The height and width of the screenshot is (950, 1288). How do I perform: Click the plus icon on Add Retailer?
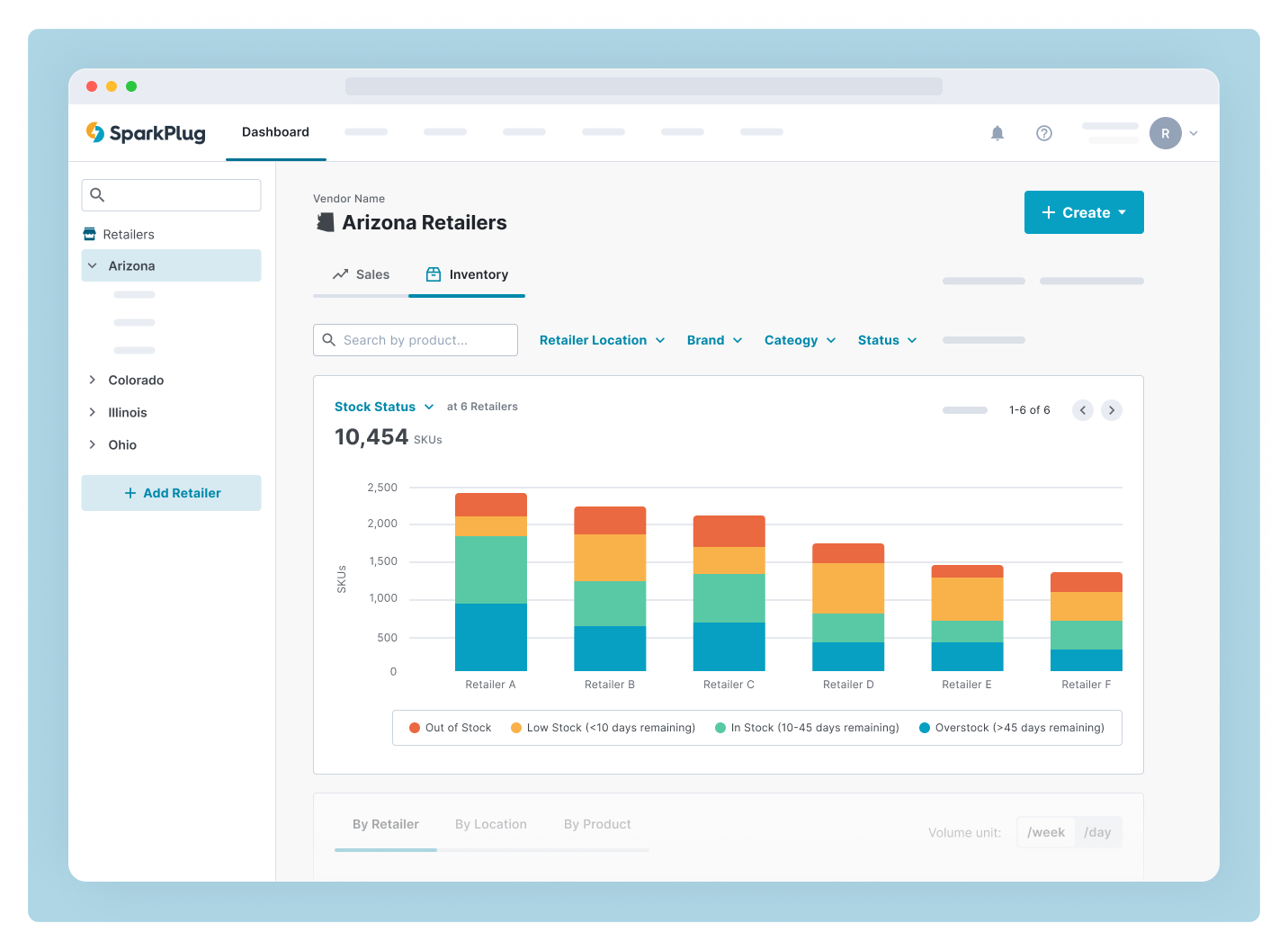click(x=130, y=493)
